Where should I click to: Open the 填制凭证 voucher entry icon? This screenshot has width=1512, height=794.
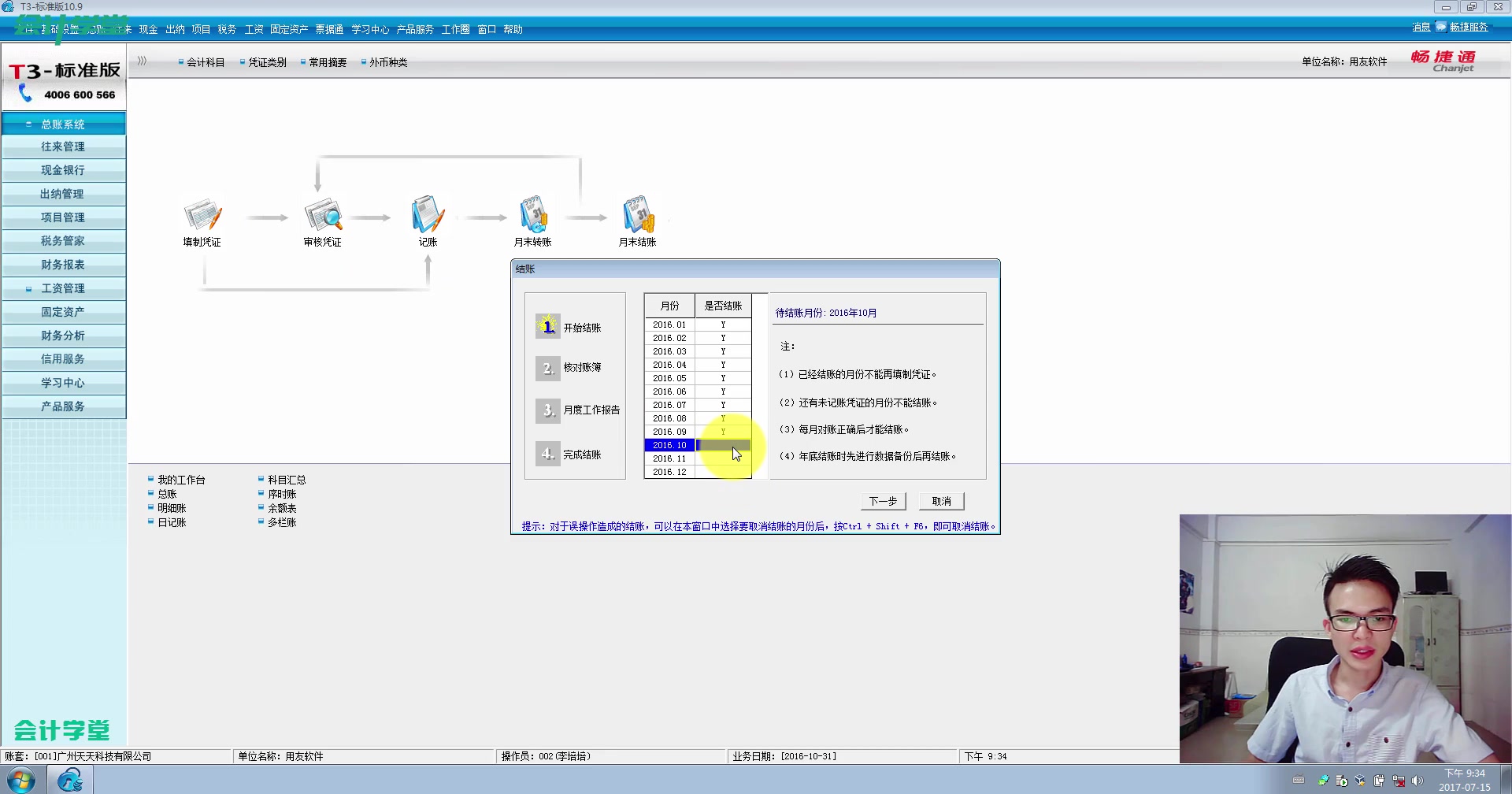(202, 214)
